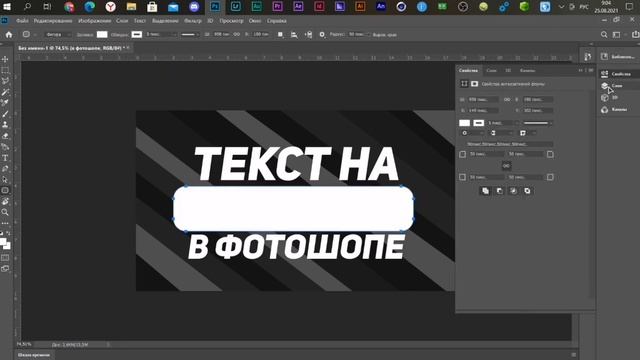Open the Edit Toolbar three-dots menu

pos(5,223)
